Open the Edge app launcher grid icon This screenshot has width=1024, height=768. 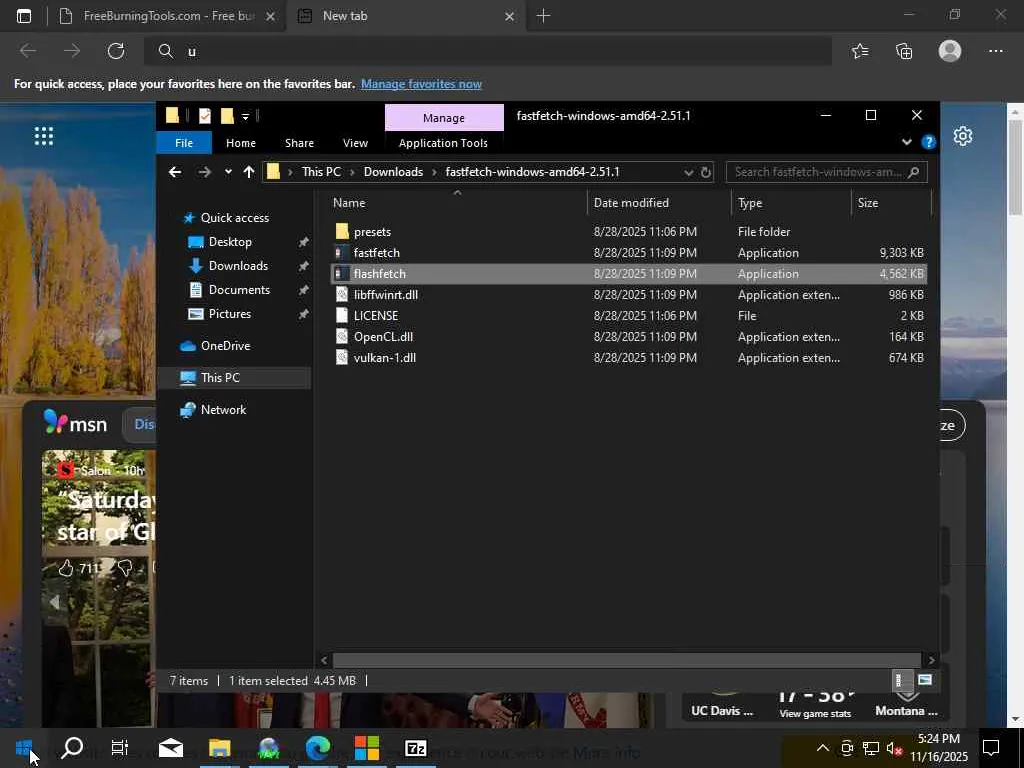tap(43, 137)
